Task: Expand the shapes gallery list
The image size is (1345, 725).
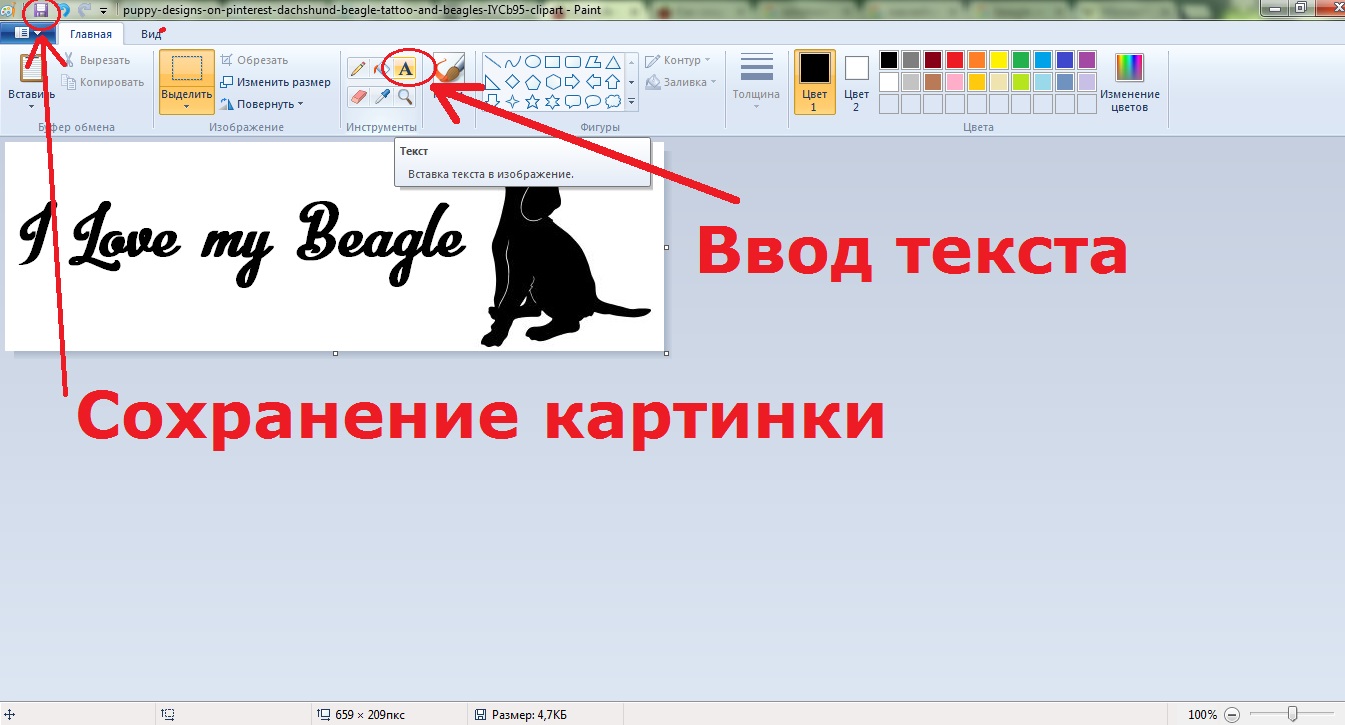Action: [x=632, y=101]
